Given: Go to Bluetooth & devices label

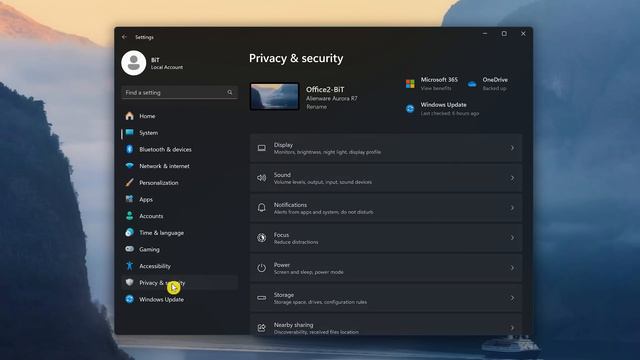Looking at the screenshot, I should 165,149.
